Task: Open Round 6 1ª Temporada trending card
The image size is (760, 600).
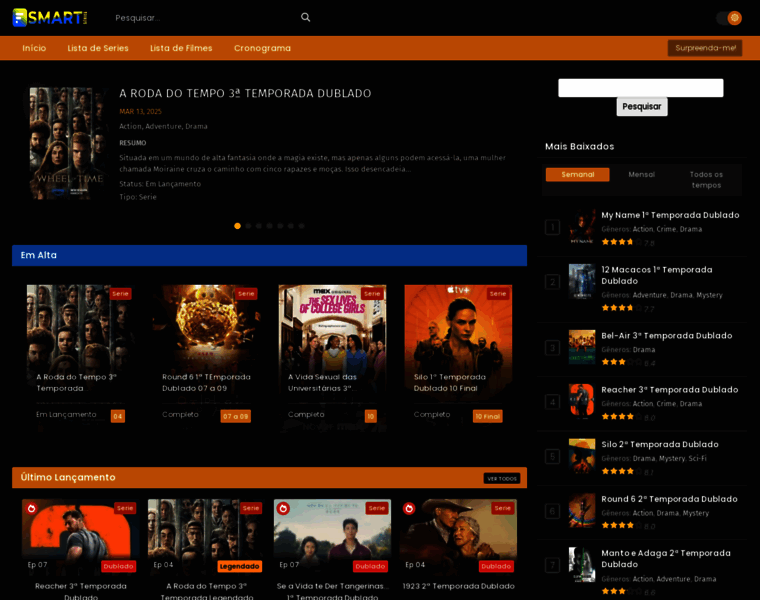Action: (x=206, y=359)
